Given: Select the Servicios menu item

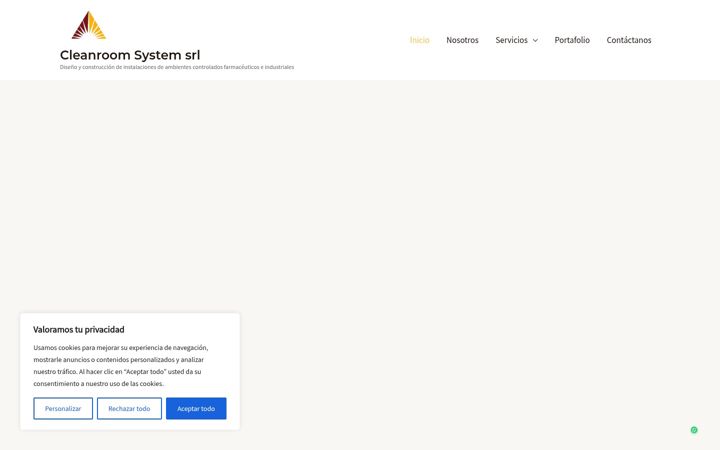Looking at the screenshot, I should click(x=511, y=40).
